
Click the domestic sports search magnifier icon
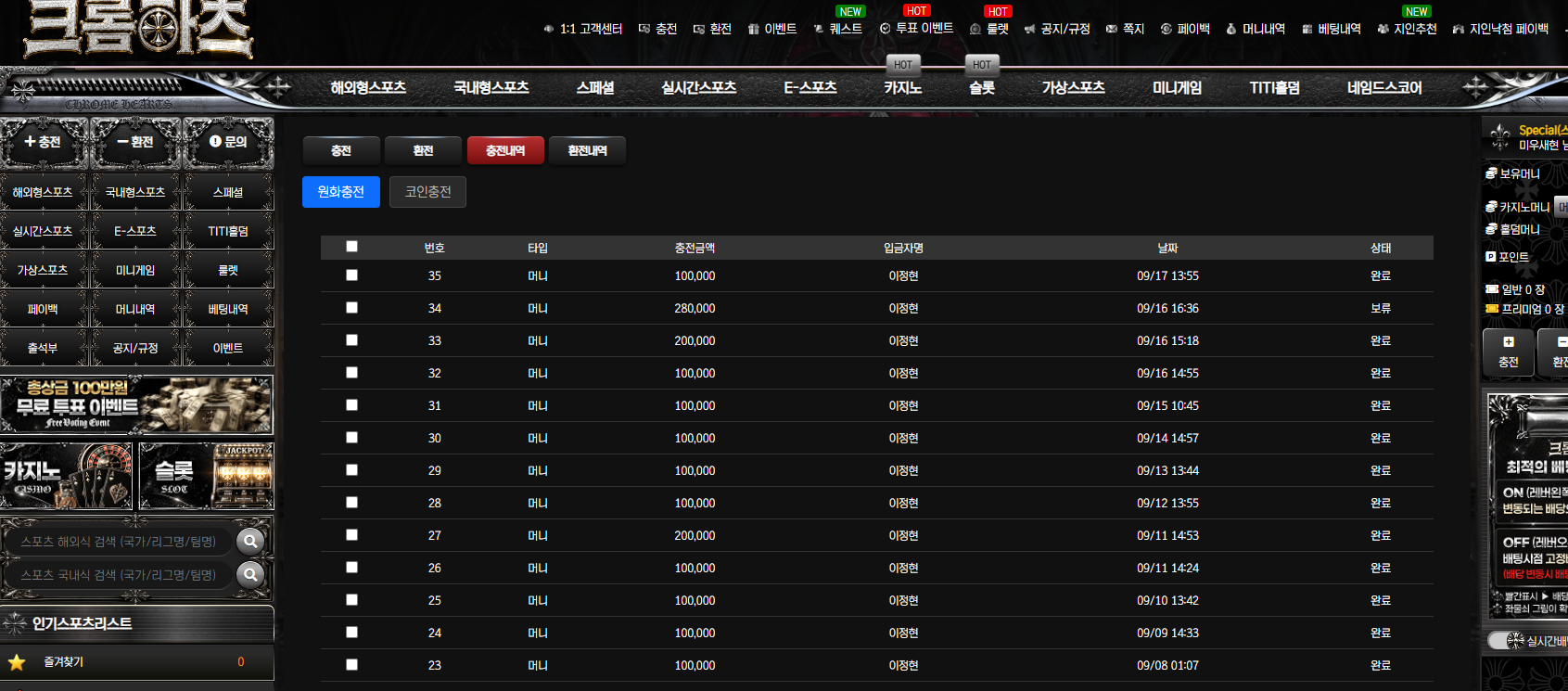click(x=250, y=575)
